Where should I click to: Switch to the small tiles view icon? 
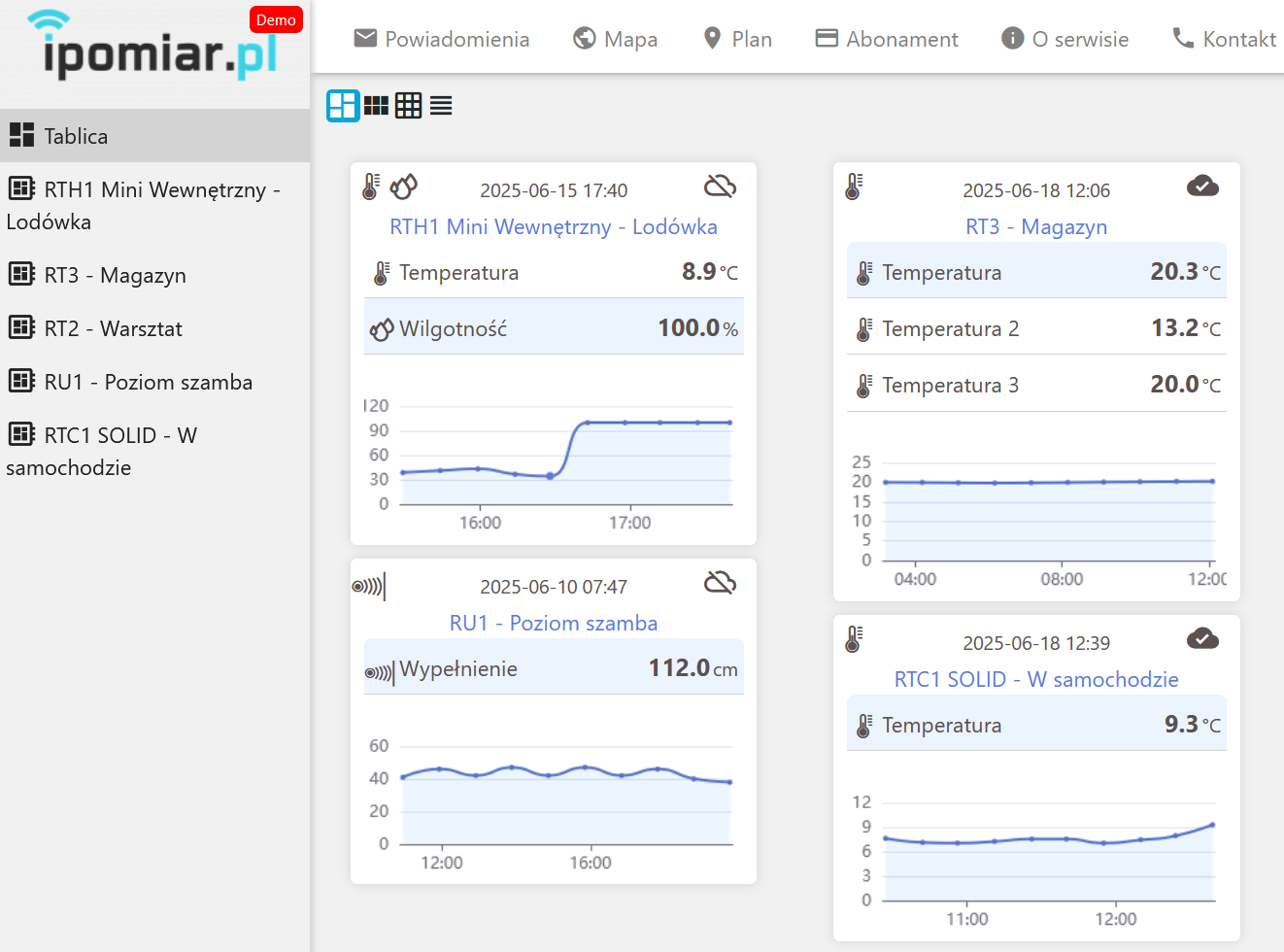tap(376, 105)
